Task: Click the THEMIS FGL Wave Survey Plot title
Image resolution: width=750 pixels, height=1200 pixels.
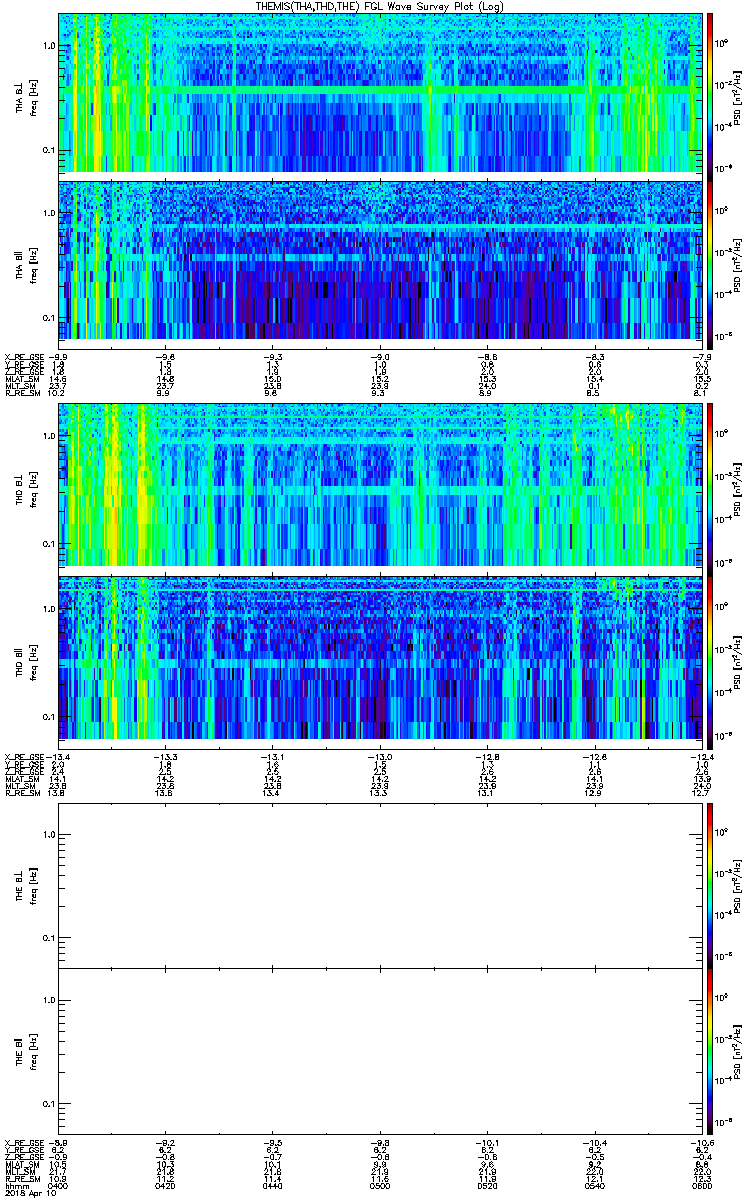Action: click(x=381, y=6)
